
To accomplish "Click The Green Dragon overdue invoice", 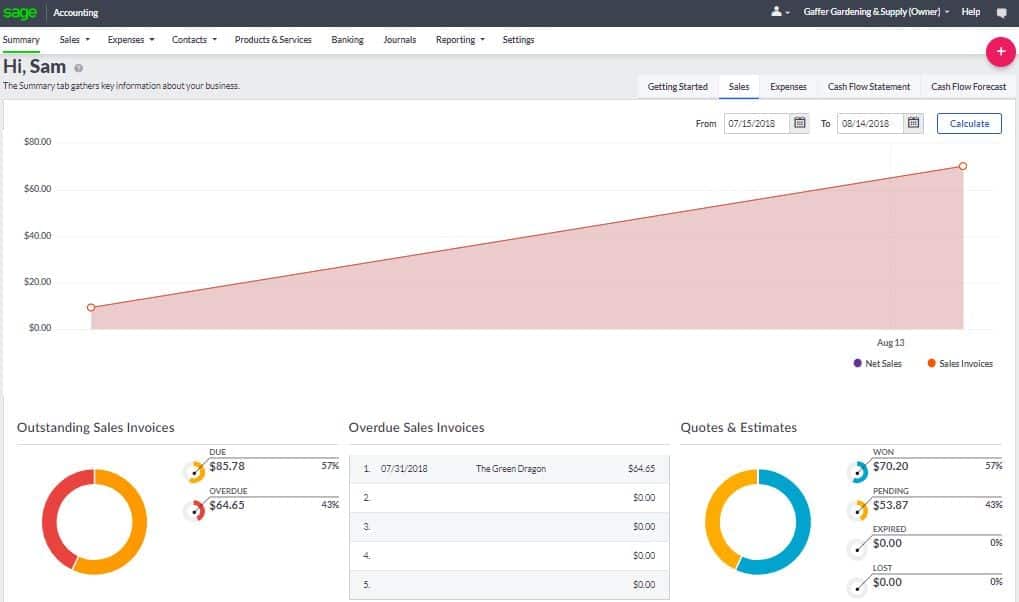I will click(511, 469).
